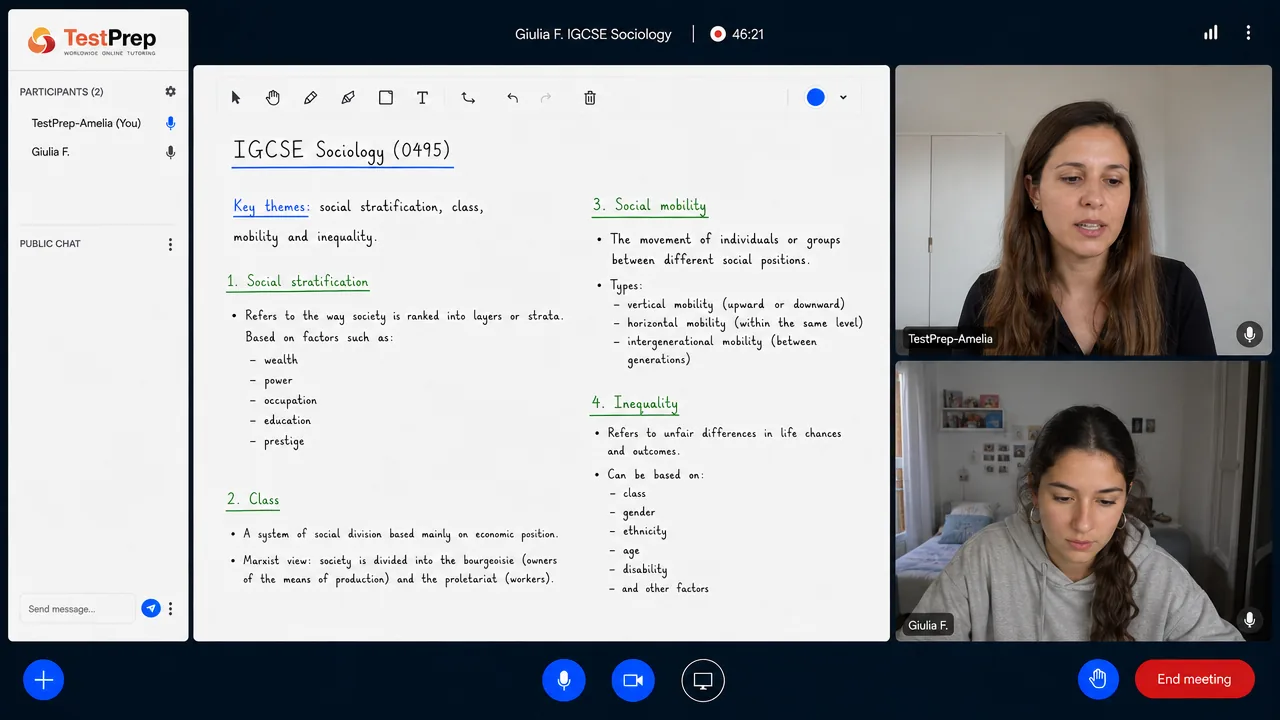Select Giulia F. participant name
Viewport: 1280px width, 720px height.
(50, 152)
